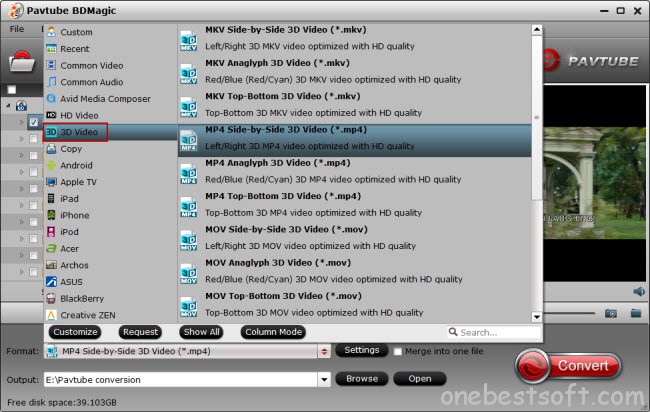Check the sixth title row checkbox
Viewport: 650px width, 412px height.
(x=34, y=205)
